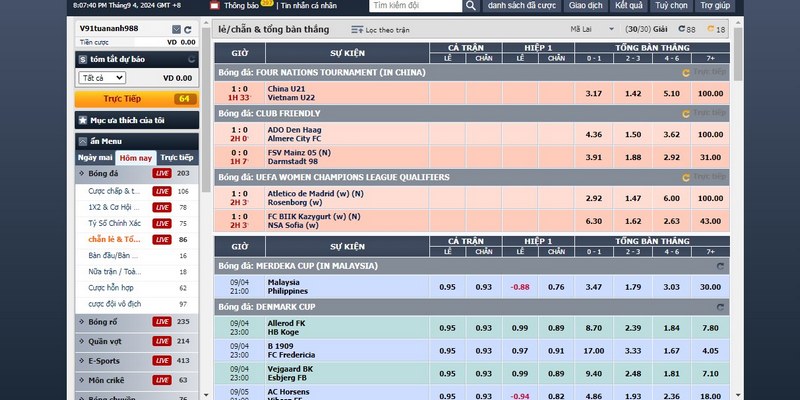Refresh Merdeka Cup section
The height and width of the screenshot is (400, 800).
pos(720,266)
